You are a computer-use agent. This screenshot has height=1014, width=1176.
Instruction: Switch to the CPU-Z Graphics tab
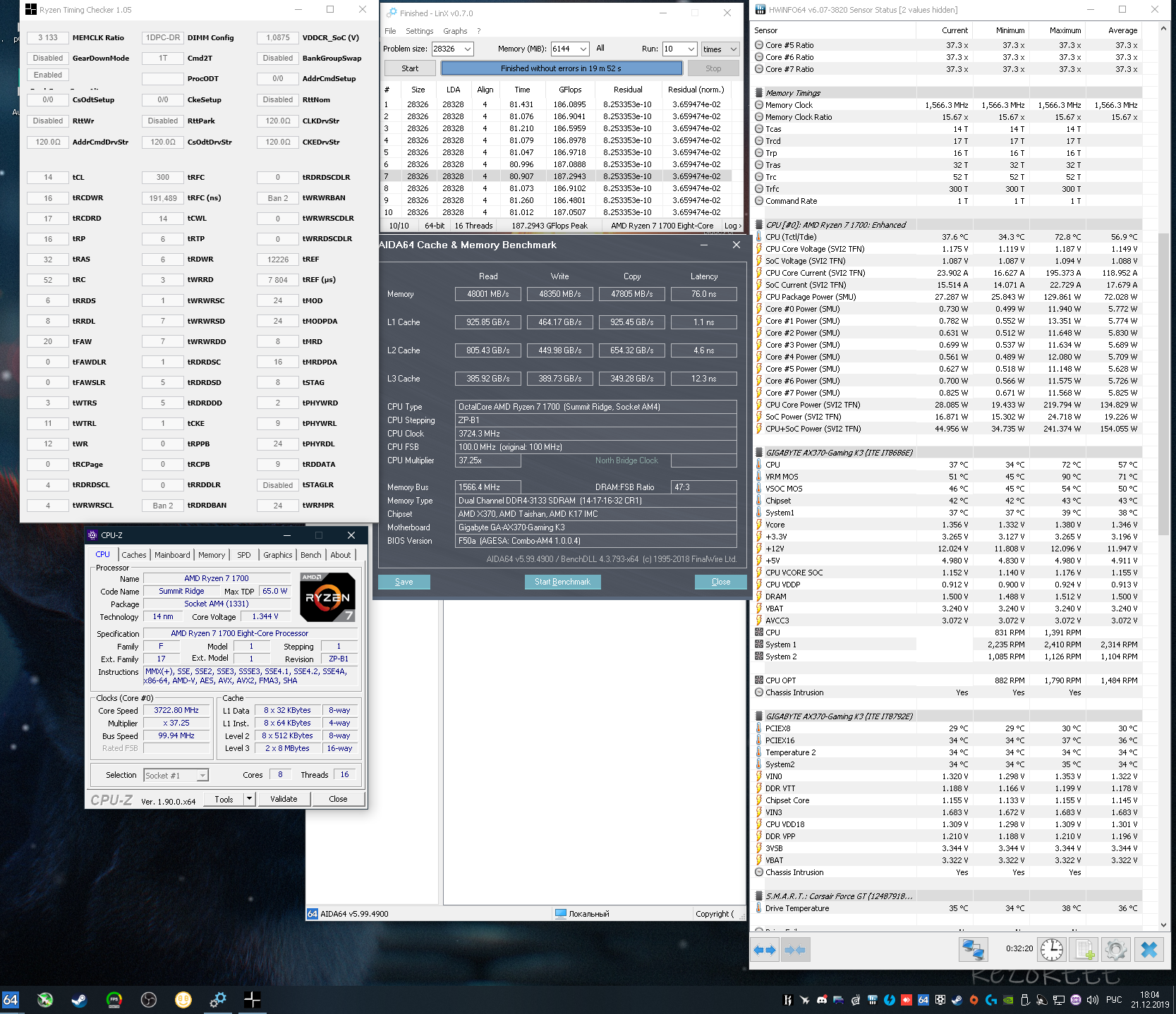tap(277, 555)
